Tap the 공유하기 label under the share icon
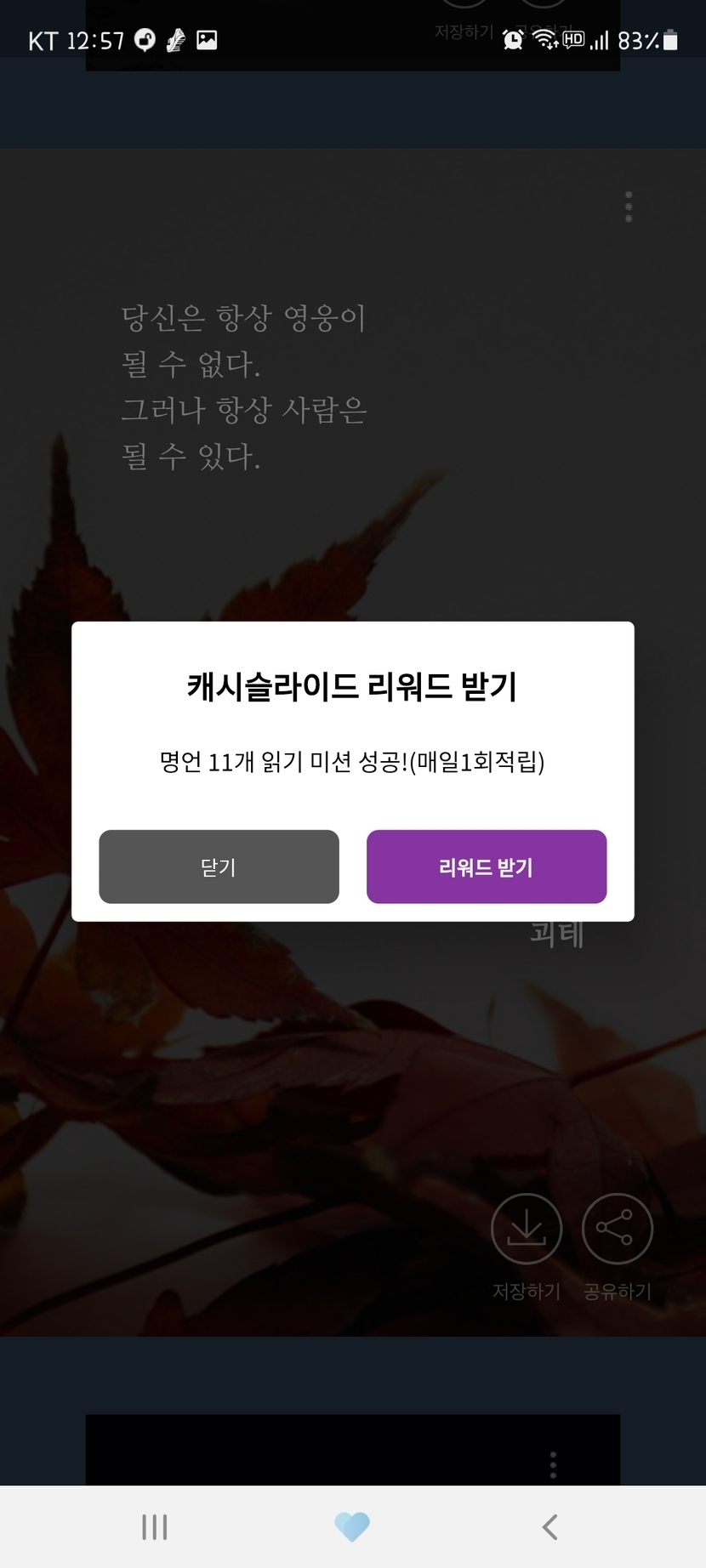706x1568 pixels. (x=617, y=1292)
